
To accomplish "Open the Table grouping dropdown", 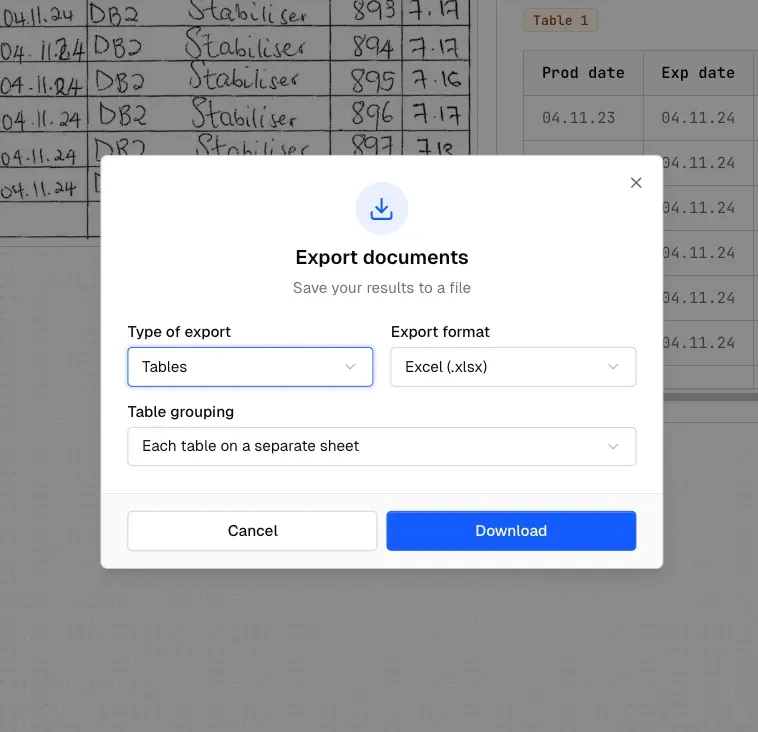I will coord(381,446).
